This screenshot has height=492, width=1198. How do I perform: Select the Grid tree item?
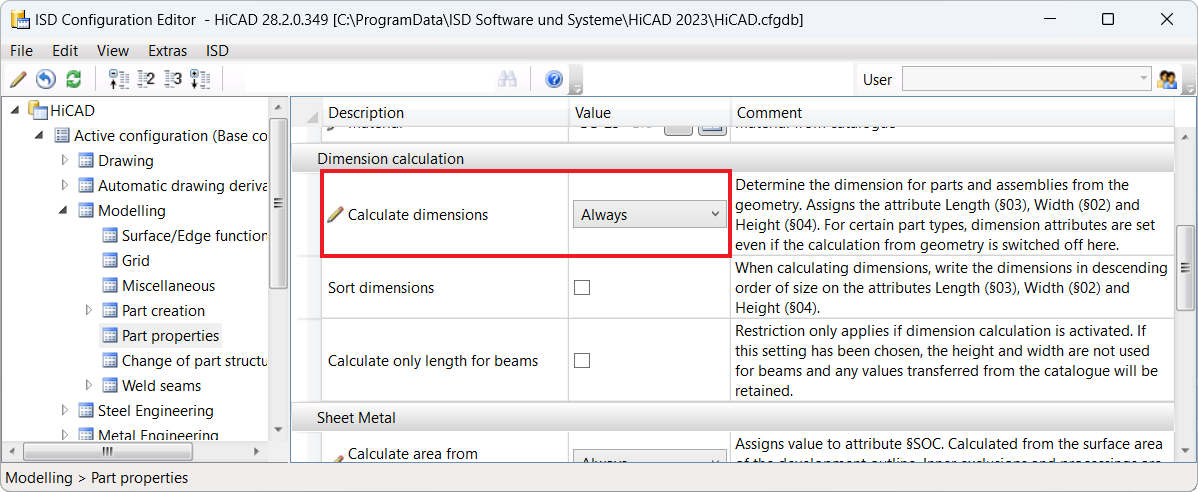click(135, 261)
